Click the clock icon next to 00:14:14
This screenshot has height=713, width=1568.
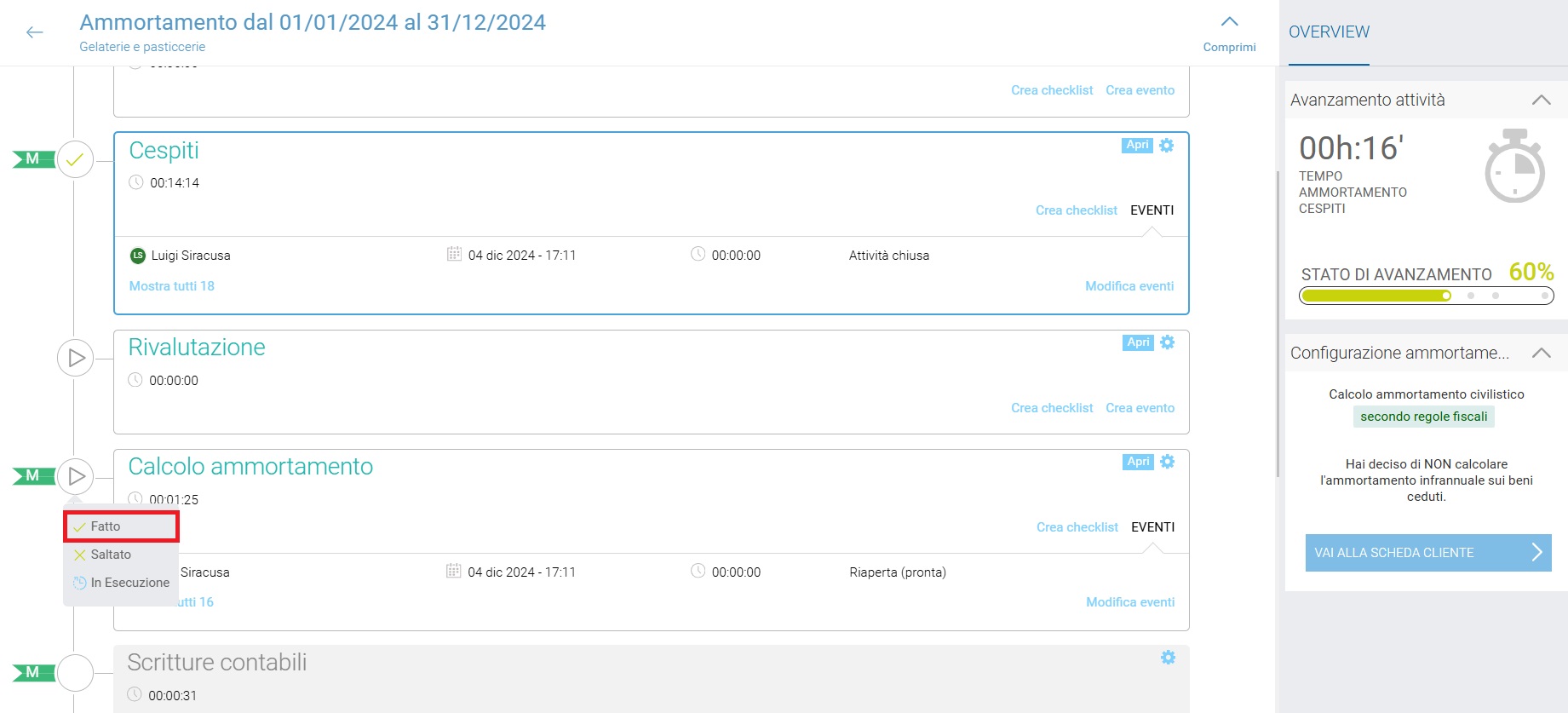[136, 182]
